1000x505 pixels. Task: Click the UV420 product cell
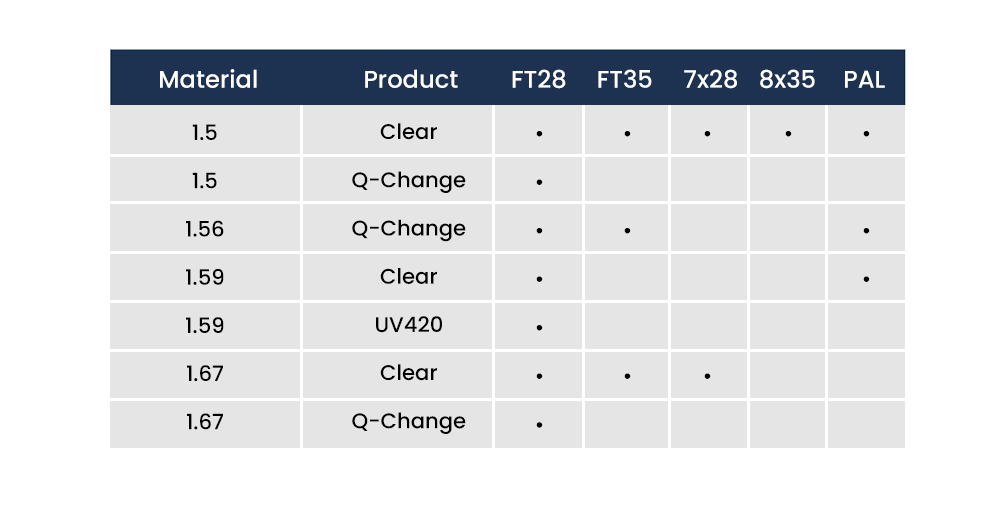pos(409,325)
